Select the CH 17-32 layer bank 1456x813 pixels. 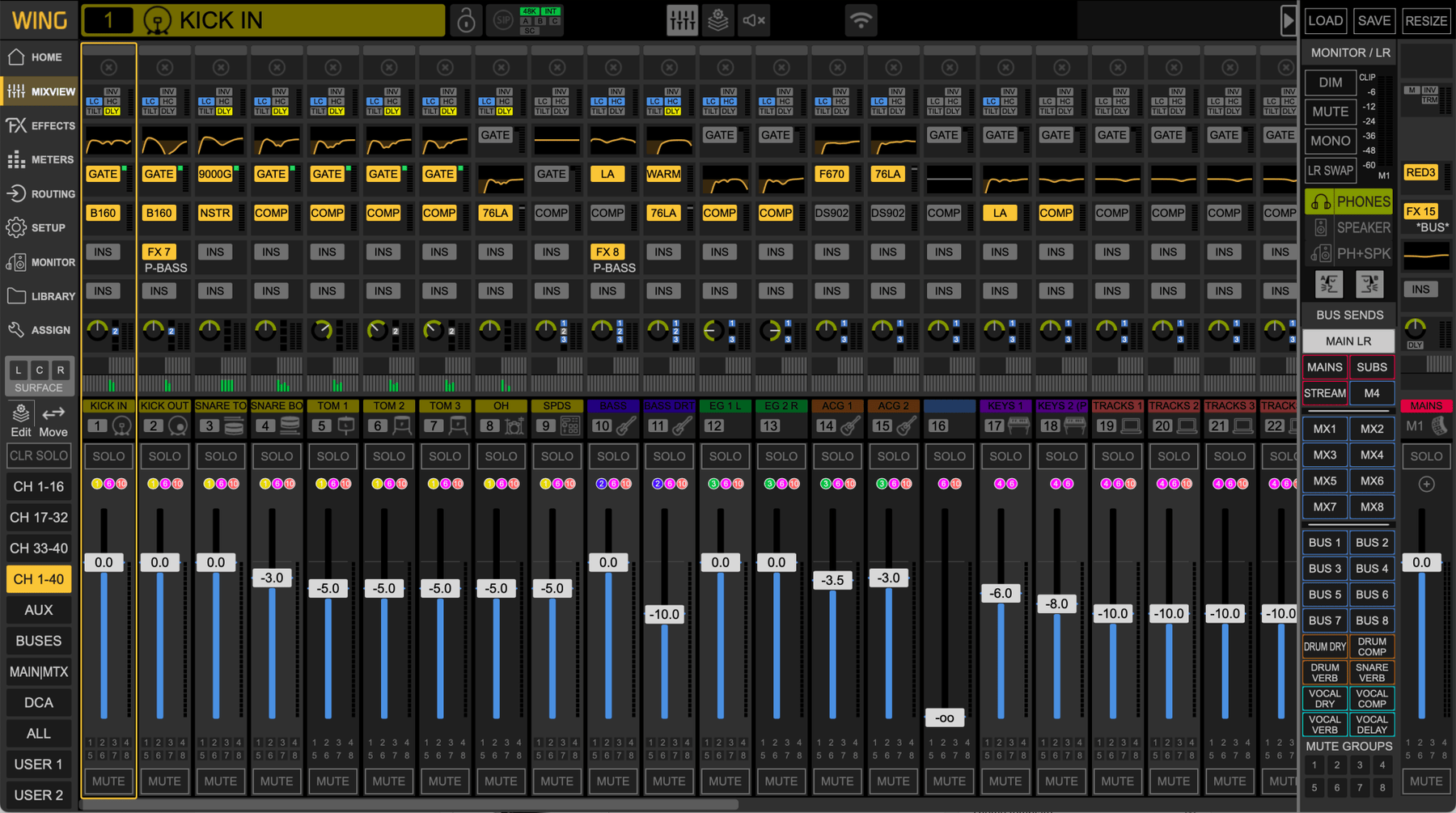pos(39,518)
